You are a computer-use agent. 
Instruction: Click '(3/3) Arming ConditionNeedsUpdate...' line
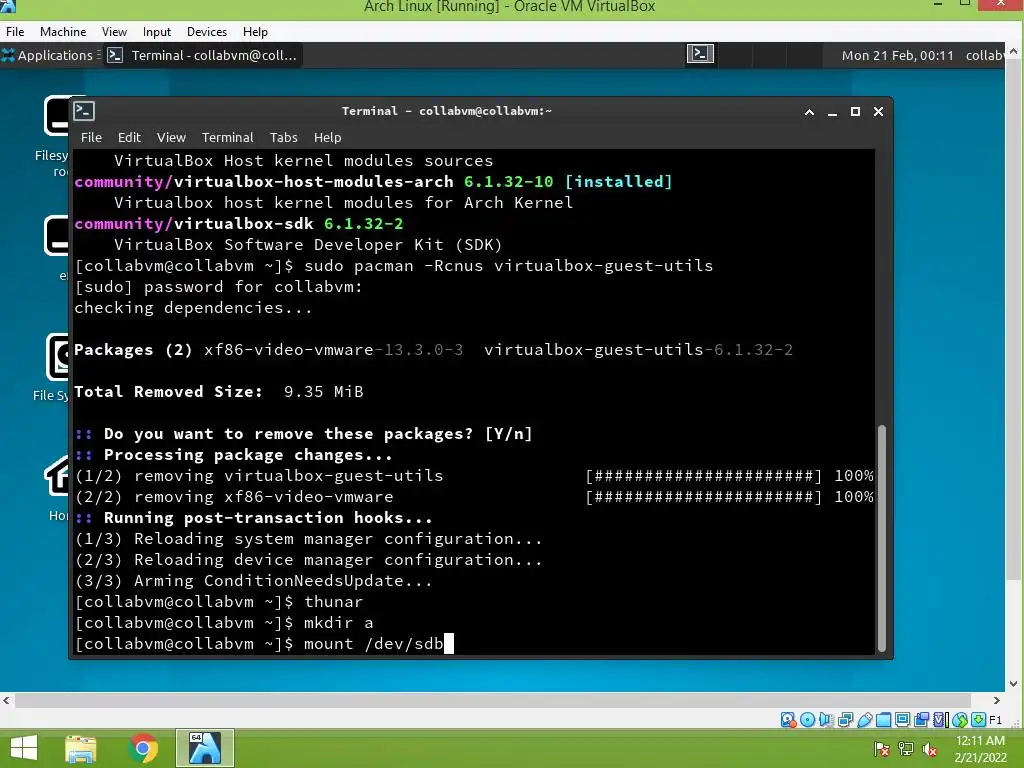coord(254,581)
